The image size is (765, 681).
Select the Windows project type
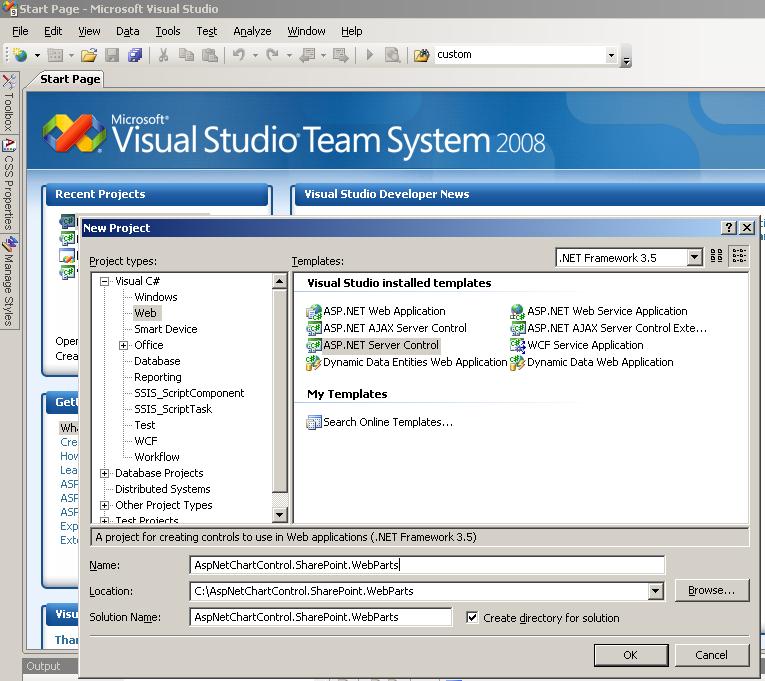click(156, 297)
